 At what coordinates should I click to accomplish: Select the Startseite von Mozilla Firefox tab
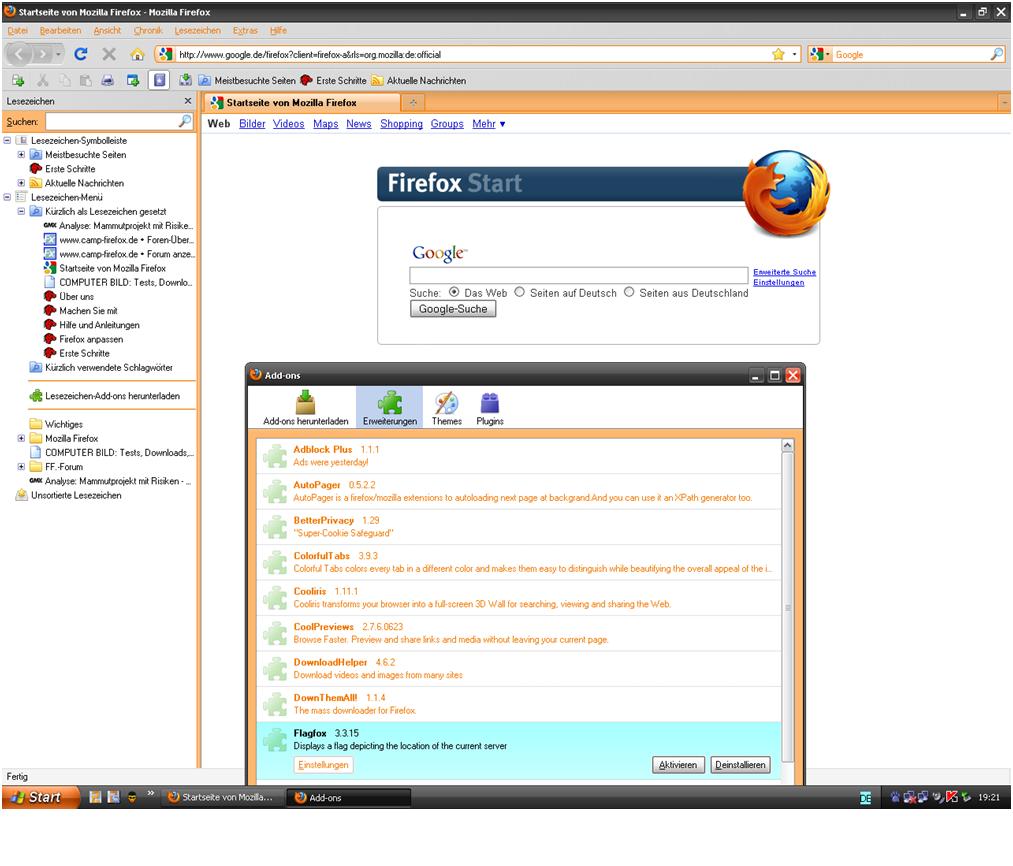click(302, 102)
